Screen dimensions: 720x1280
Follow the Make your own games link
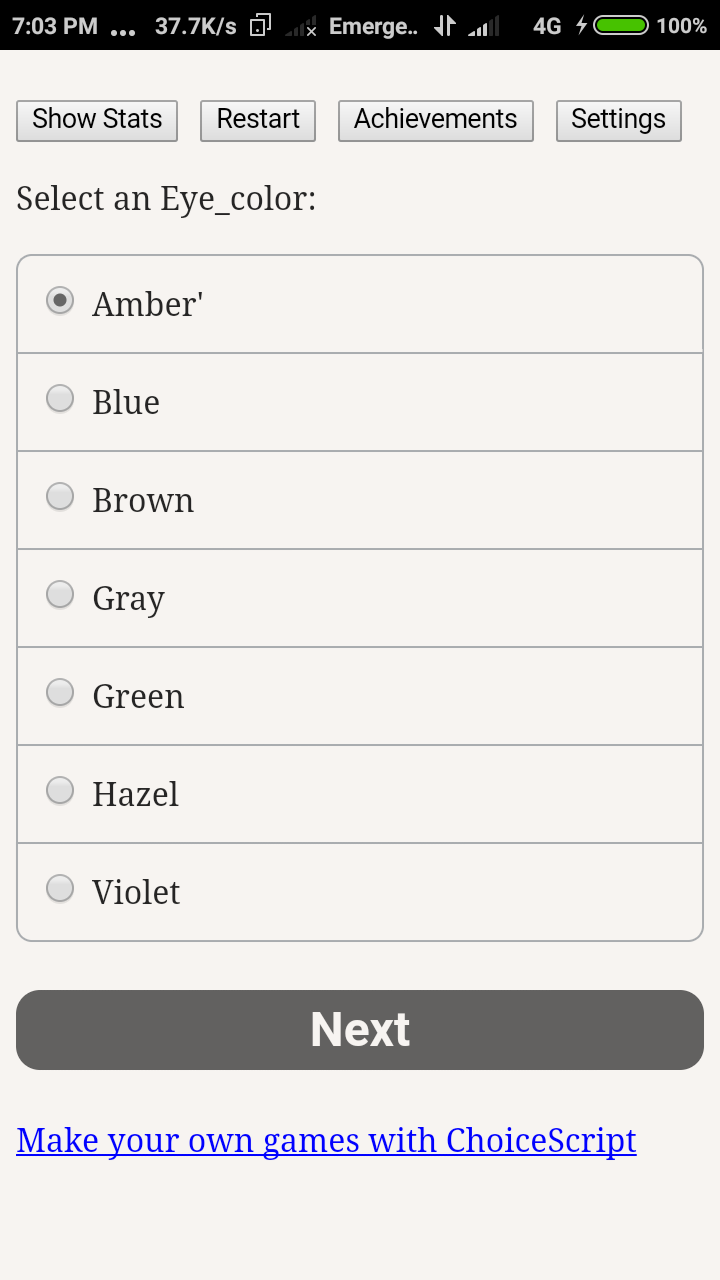point(326,1140)
